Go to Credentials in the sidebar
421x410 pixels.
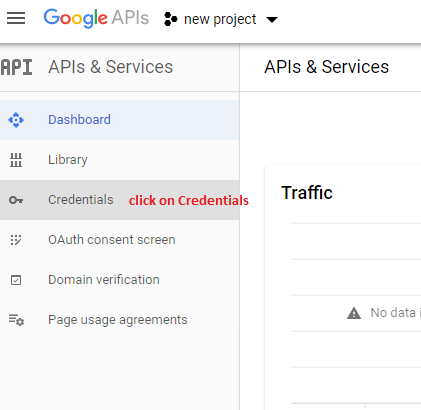click(120, 200)
